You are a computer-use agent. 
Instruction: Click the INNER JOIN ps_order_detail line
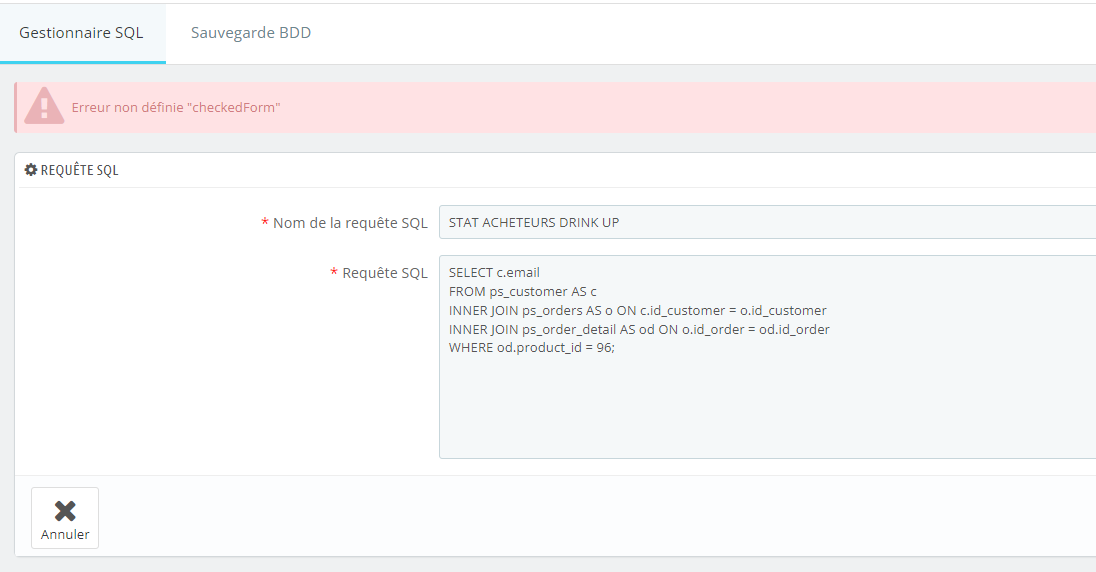click(639, 329)
